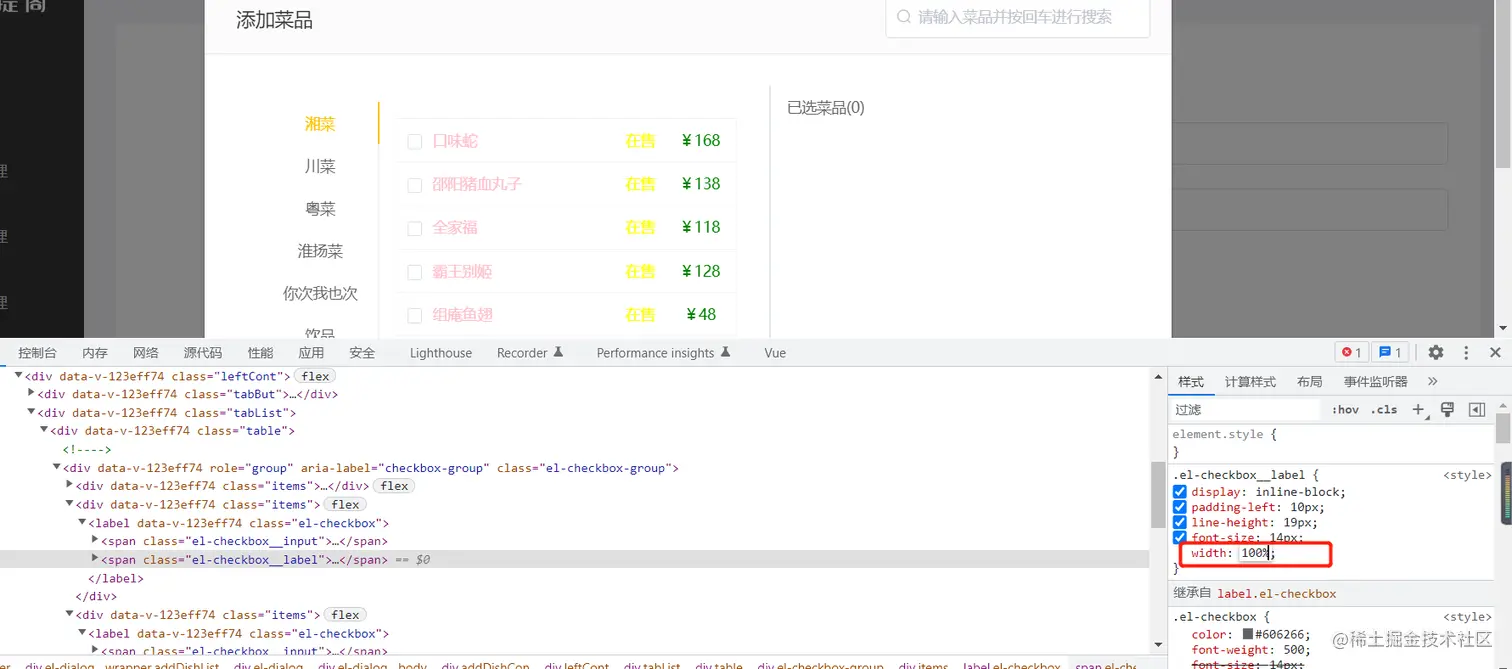Click styles pane vertical scrollbar thumb
1512x669 pixels.
[1503, 427]
